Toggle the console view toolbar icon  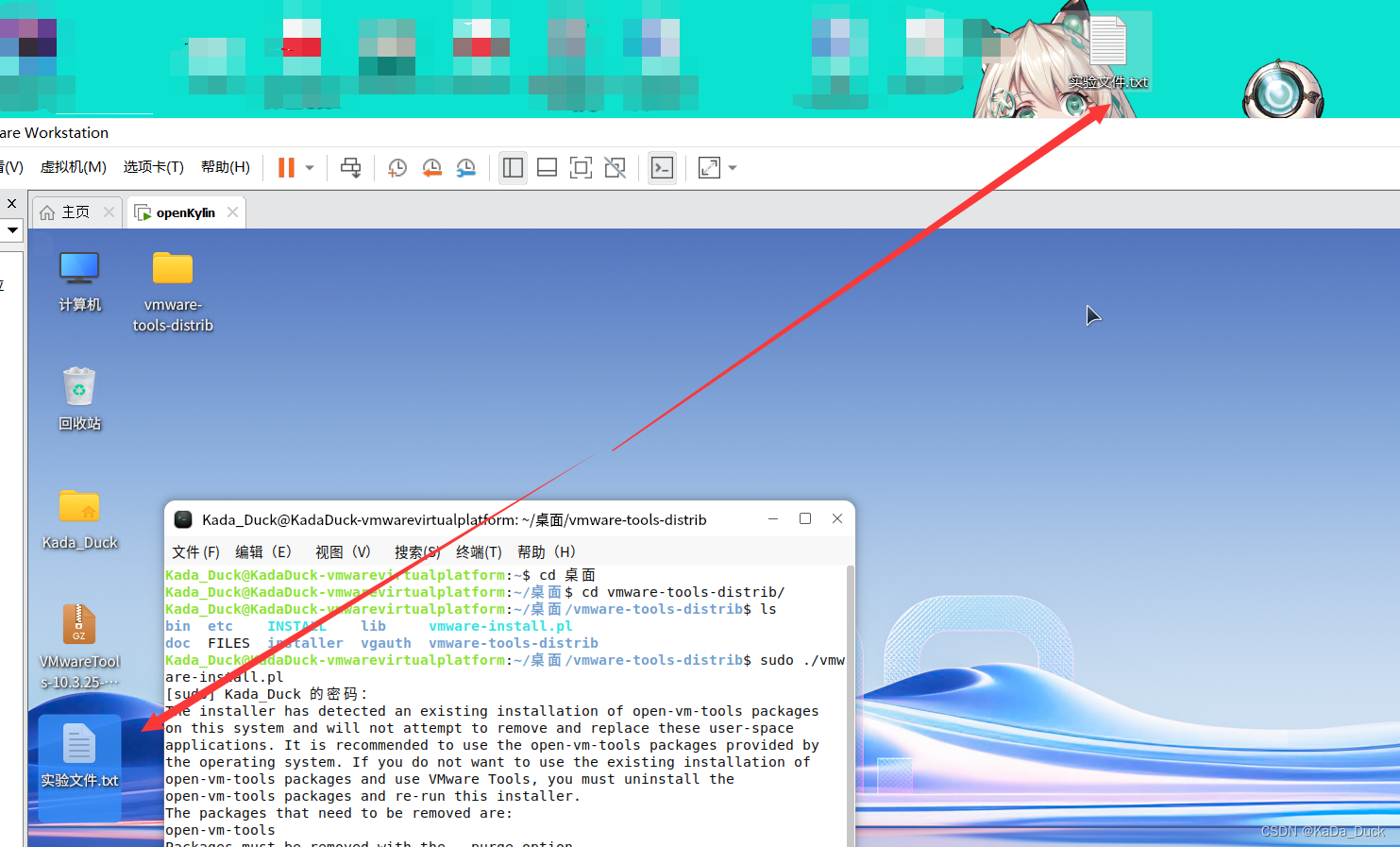[663, 168]
